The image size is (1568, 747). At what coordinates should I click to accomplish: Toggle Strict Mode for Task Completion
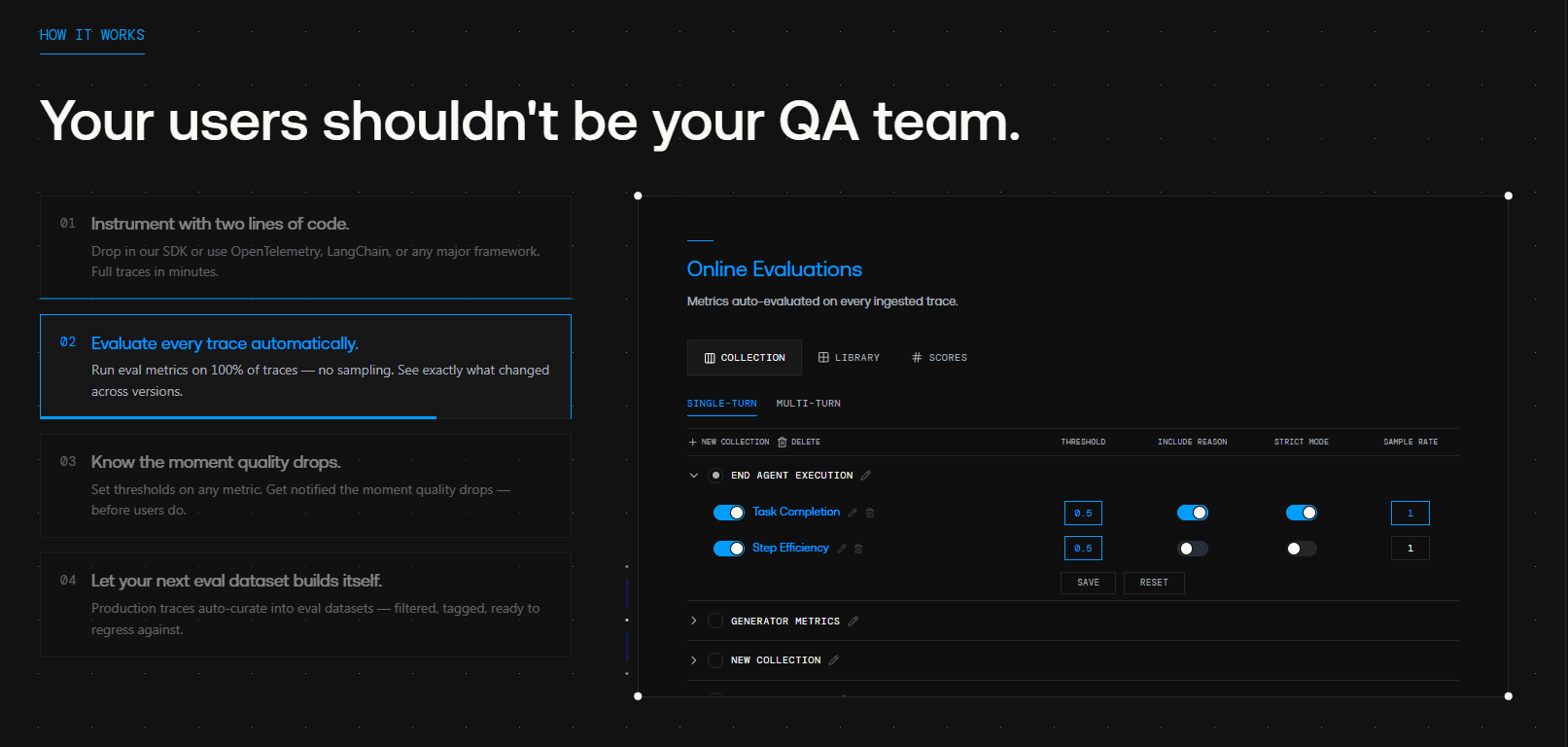click(x=1302, y=513)
